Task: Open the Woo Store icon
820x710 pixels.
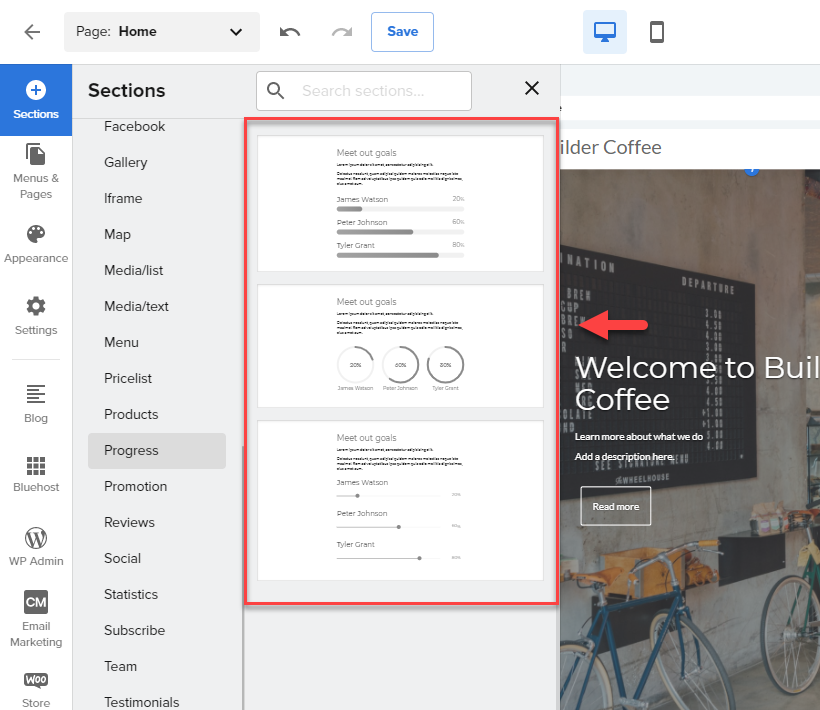Action: coord(36,690)
